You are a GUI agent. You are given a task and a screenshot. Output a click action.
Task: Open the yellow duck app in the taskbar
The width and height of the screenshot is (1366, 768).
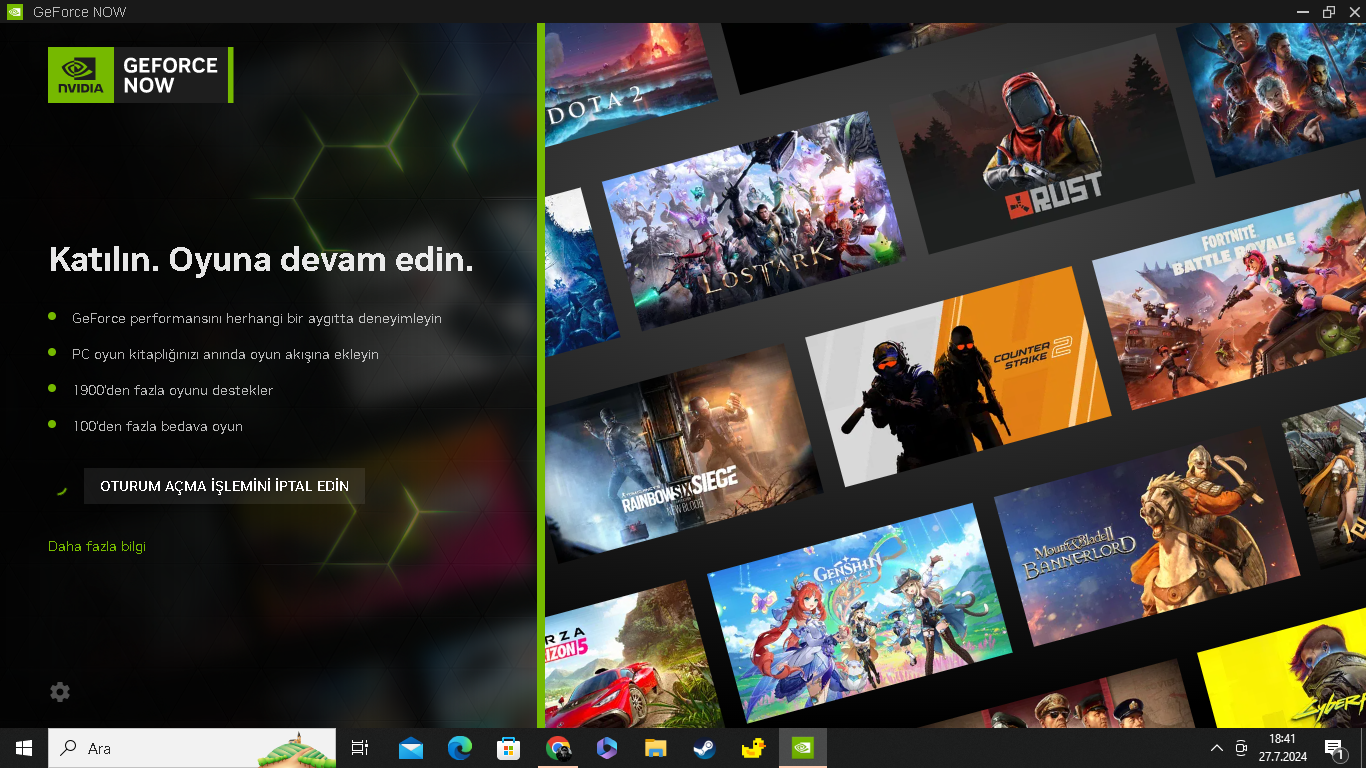[x=754, y=748]
